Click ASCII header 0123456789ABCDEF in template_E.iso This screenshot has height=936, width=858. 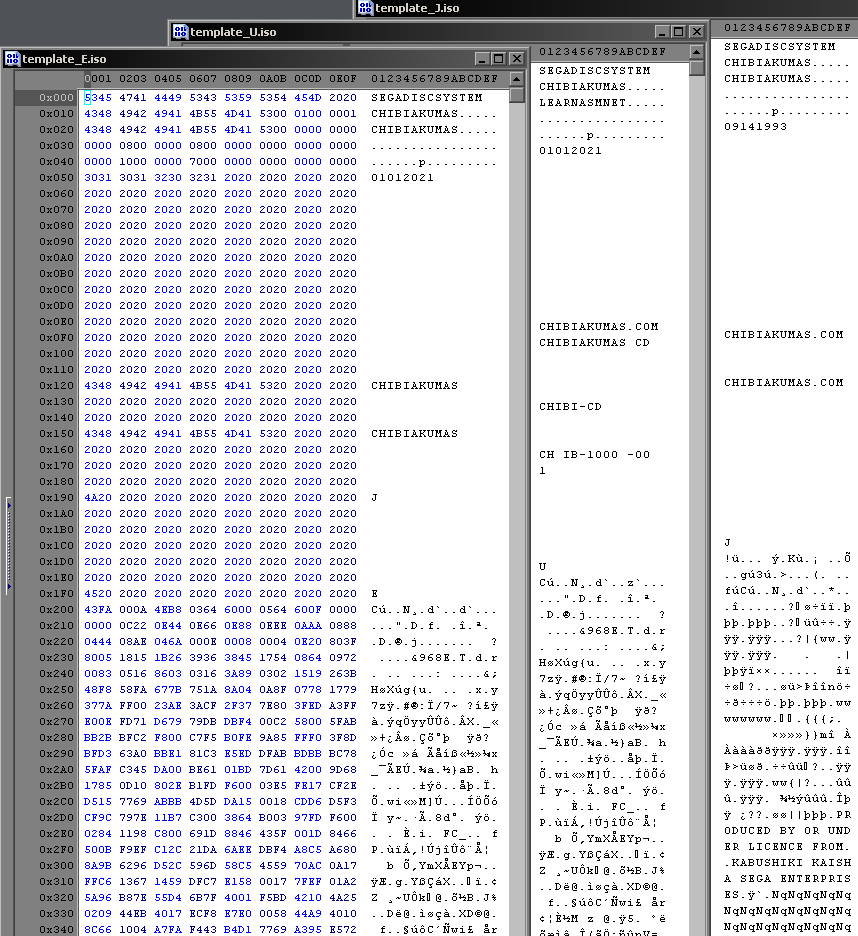pyautogui.click(x=434, y=79)
